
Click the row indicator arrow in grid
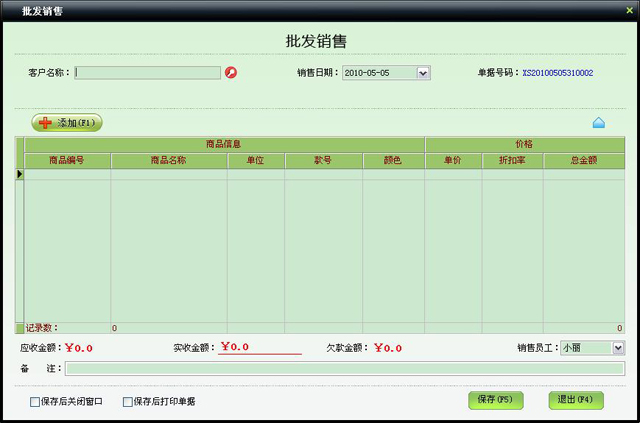tap(19, 174)
